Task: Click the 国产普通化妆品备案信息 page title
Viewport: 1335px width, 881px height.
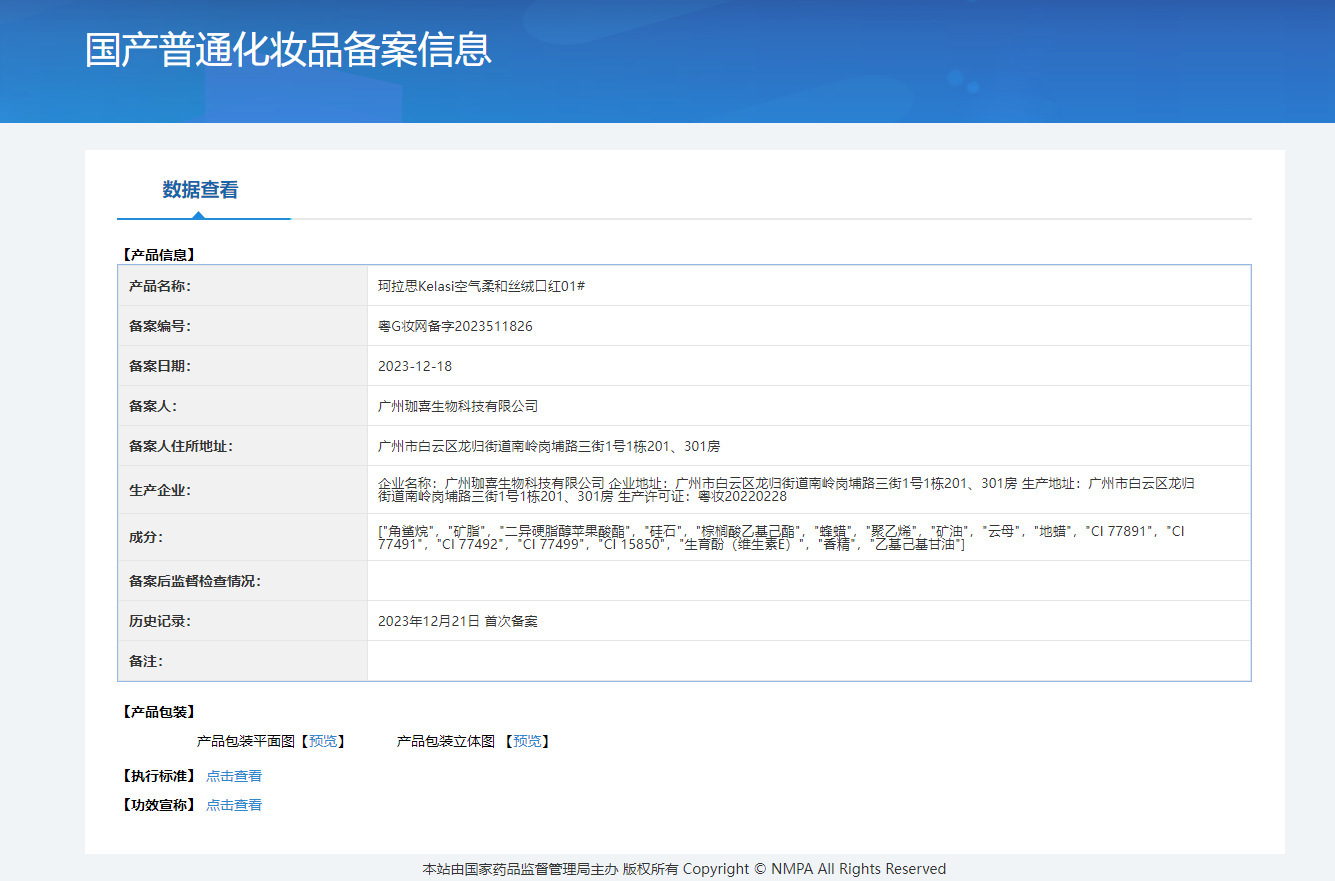Action: click(x=289, y=50)
